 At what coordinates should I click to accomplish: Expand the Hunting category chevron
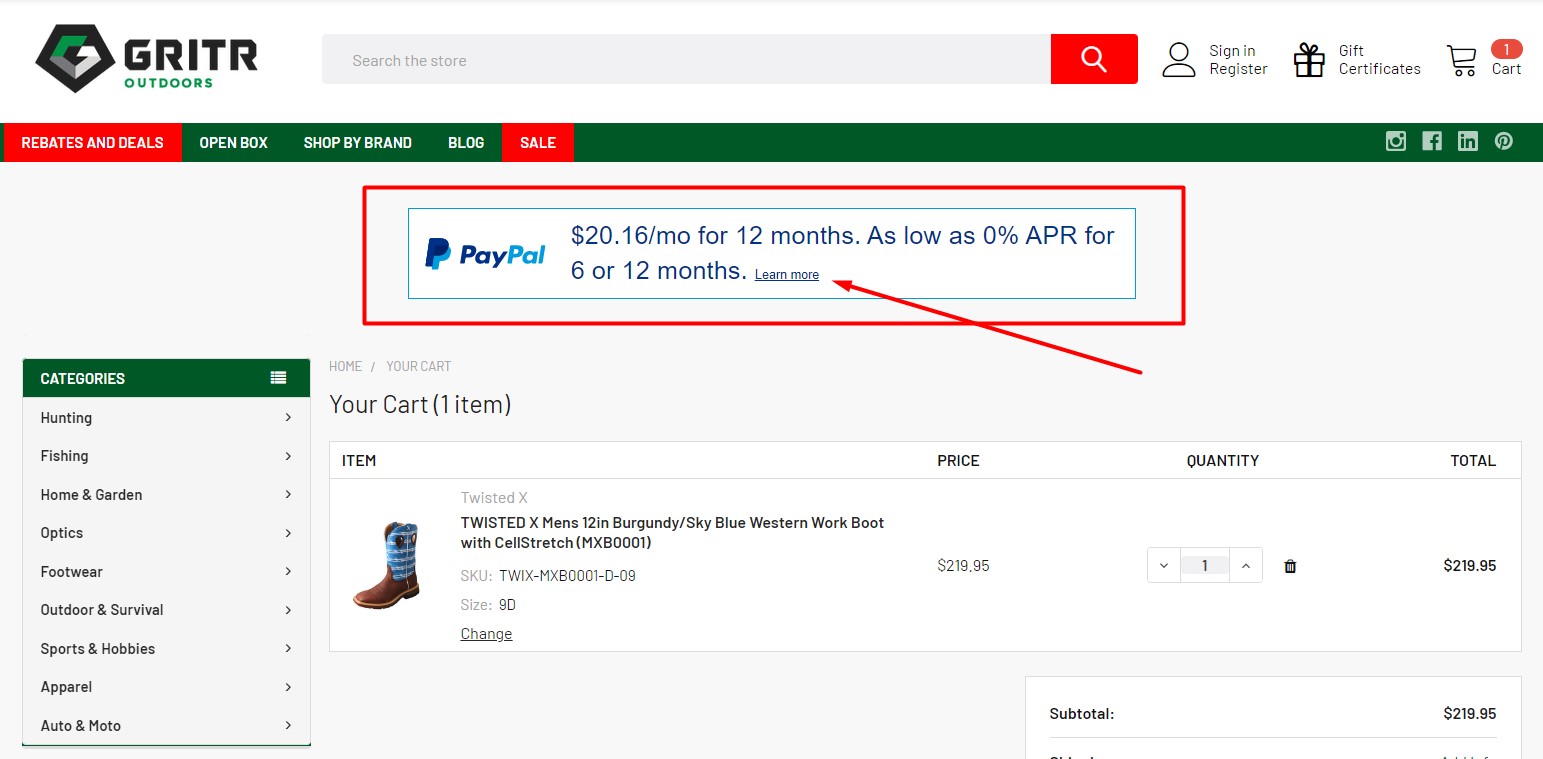coord(288,417)
